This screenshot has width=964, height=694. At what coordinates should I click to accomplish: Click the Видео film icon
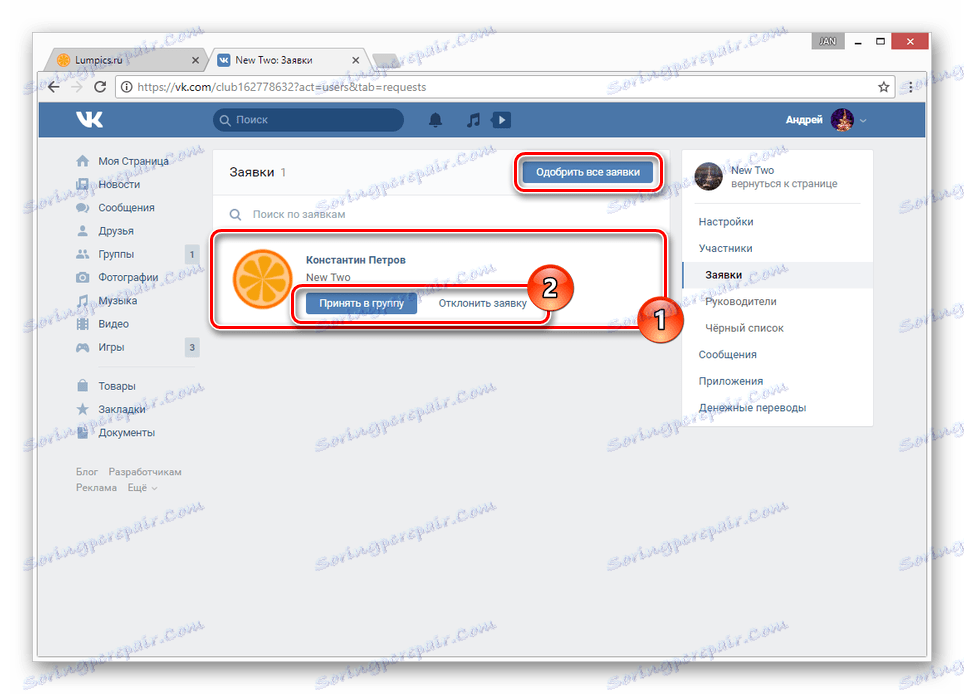(82, 324)
